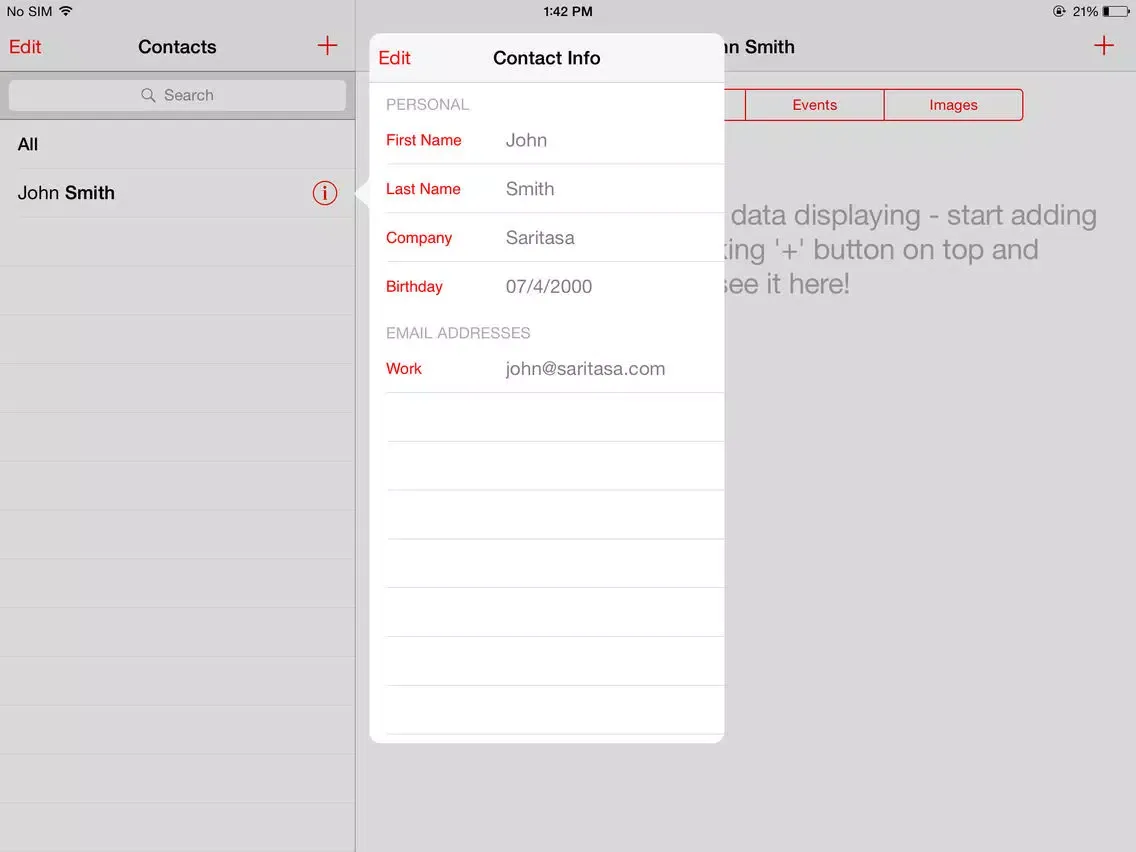Screen dimensions: 1136x852
Task: Tap the Contact Info title
Action: pyautogui.click(x=546, y=58)
